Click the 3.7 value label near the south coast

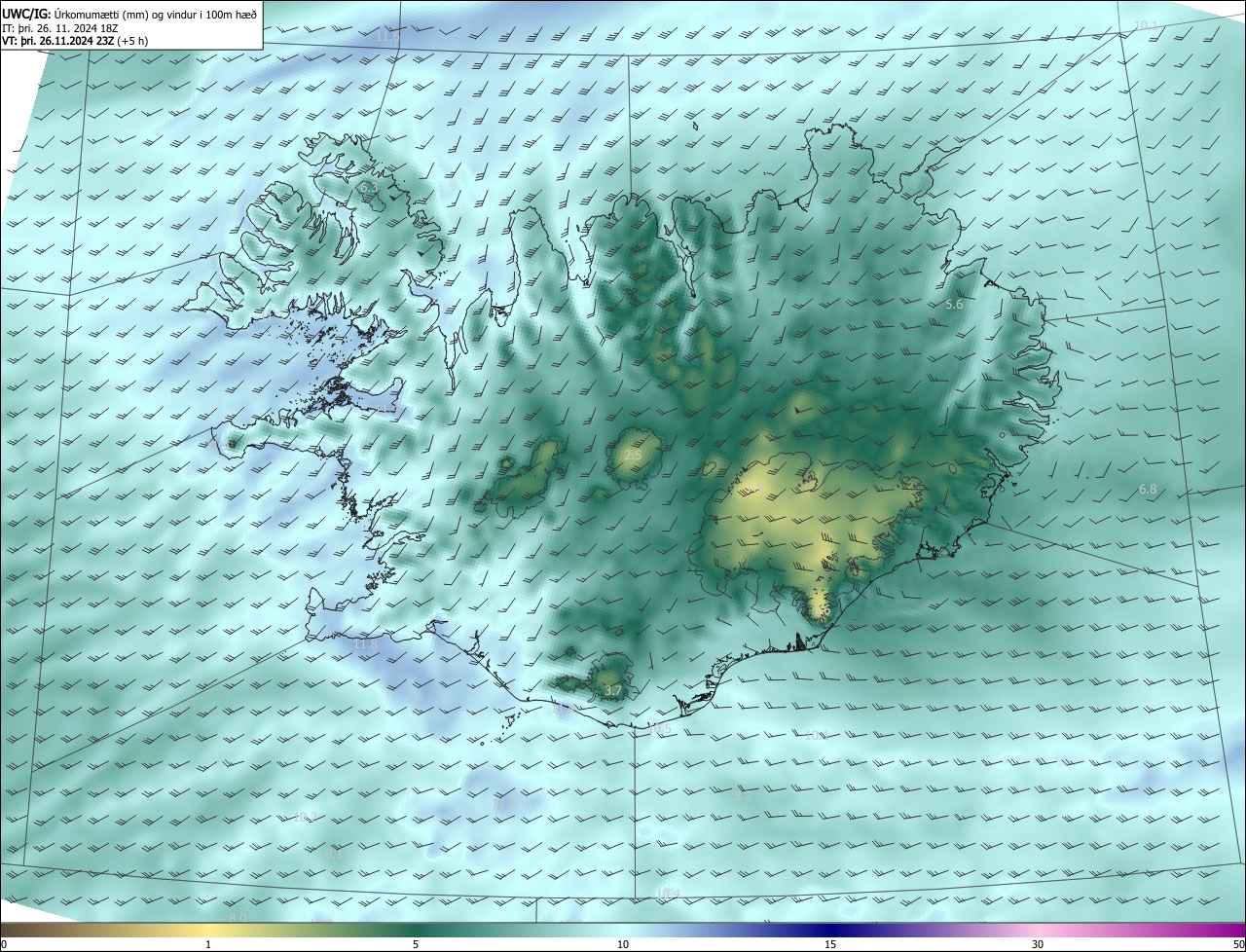[x=612, y=690]
